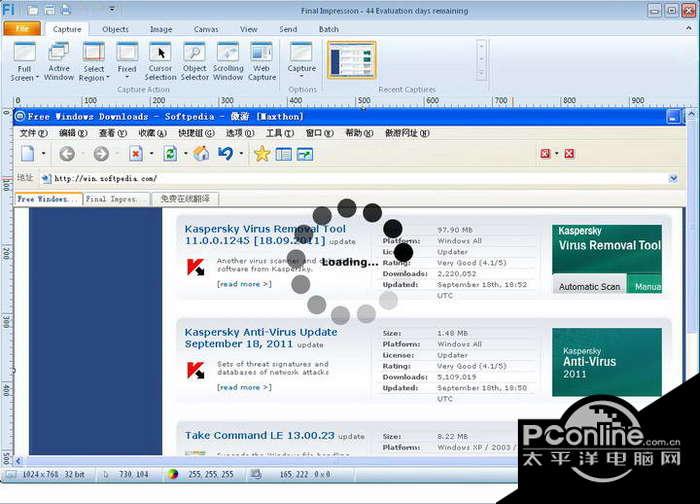700x504 pixels.
Task: Open the Full Screen dropdown arrow
Action: coord(37,77)
